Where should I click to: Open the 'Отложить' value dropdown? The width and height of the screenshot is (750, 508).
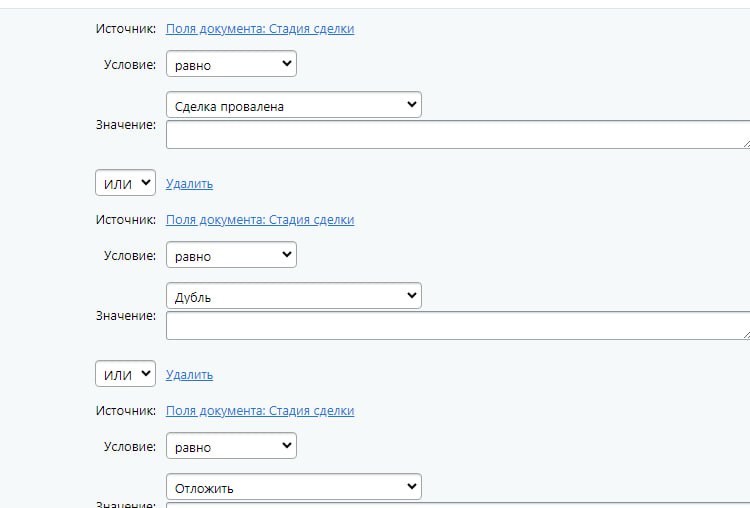293,487
